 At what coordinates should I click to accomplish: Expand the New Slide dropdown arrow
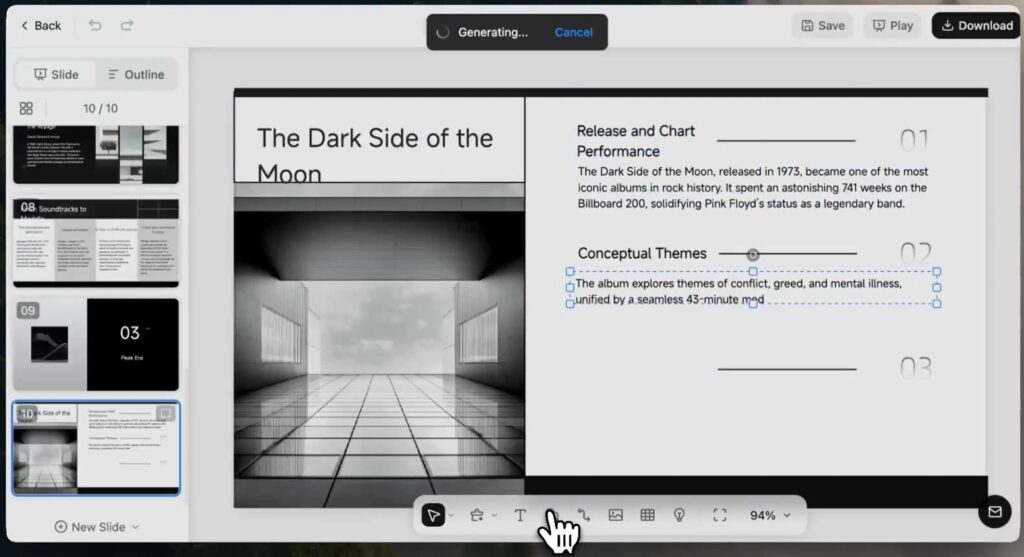click(x=135, y=527)
